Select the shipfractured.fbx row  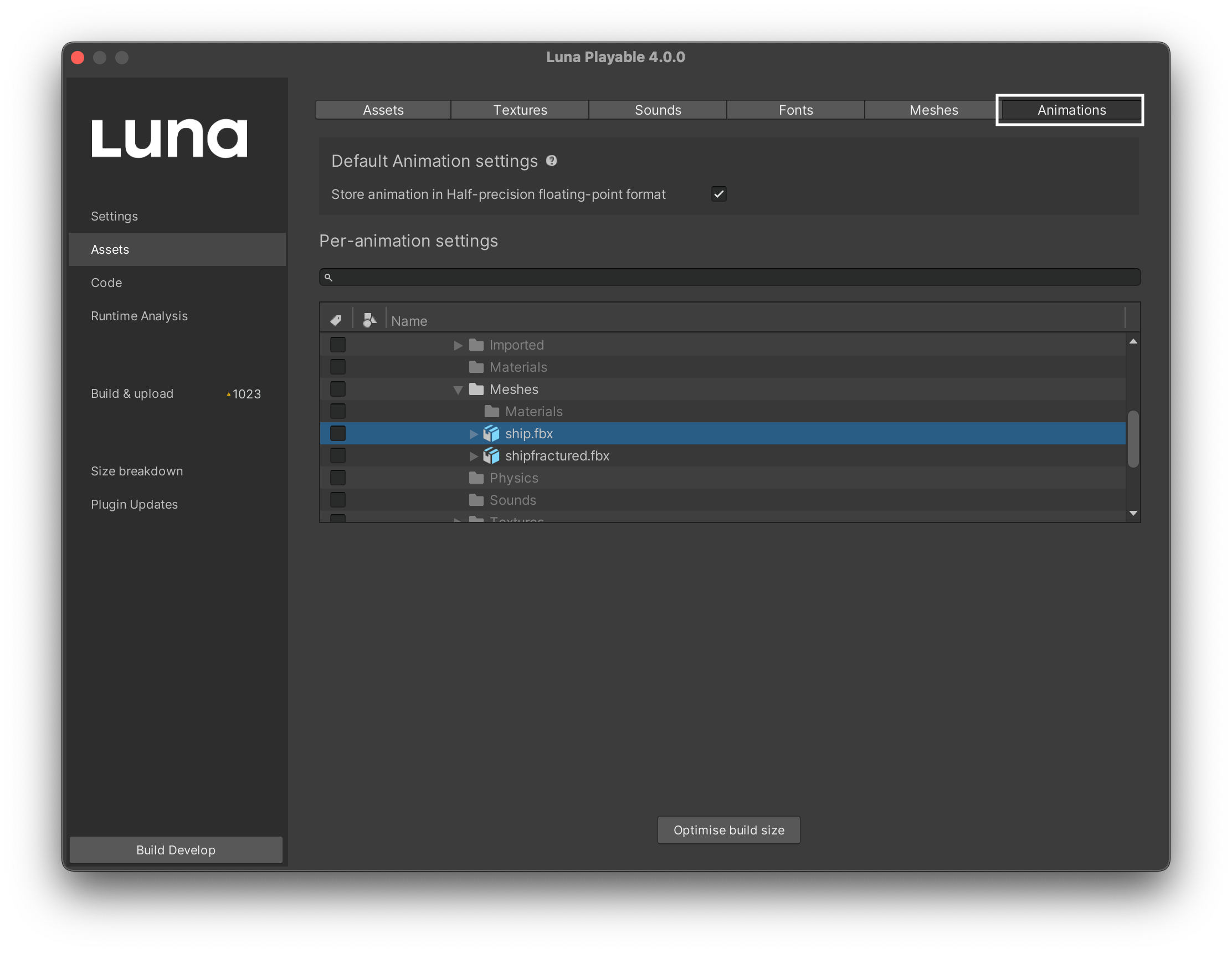coord(722,455)
